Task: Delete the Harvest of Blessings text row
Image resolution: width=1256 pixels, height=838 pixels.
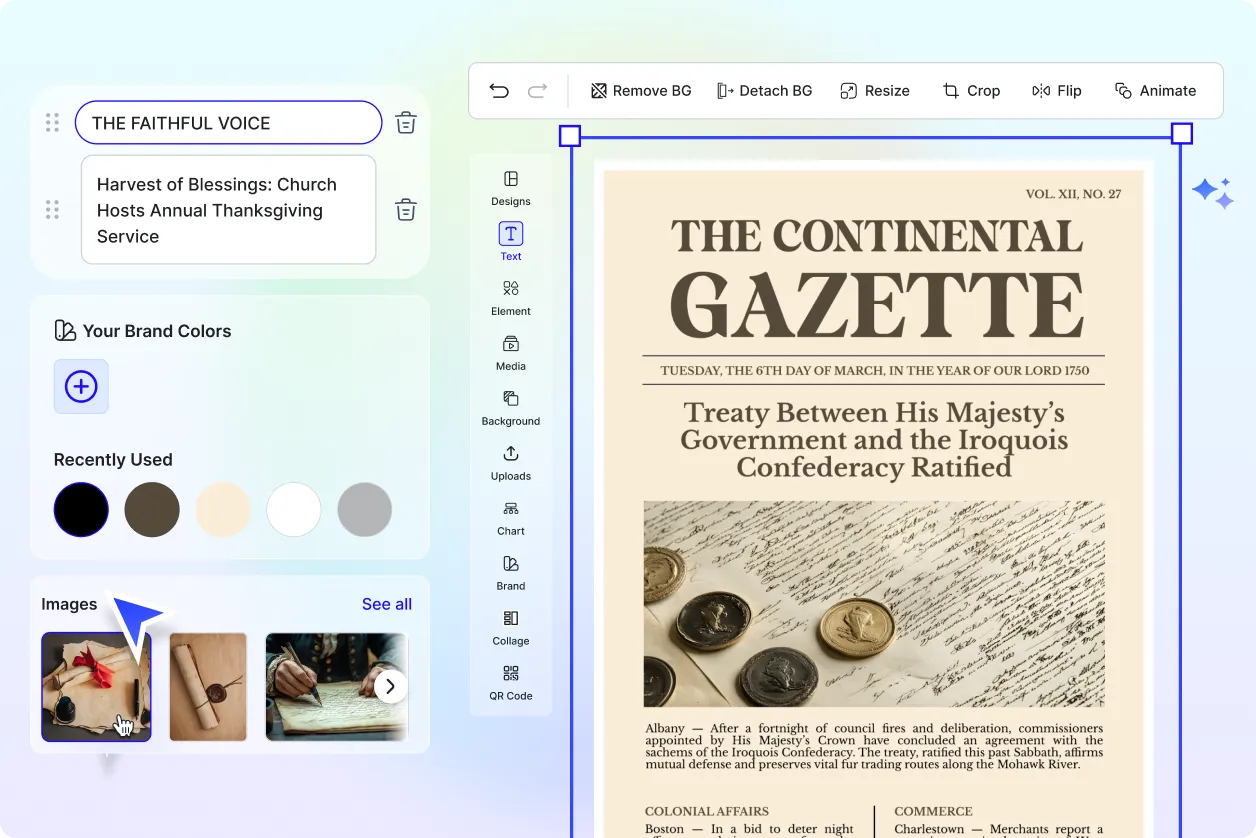Action: point(406,210)
